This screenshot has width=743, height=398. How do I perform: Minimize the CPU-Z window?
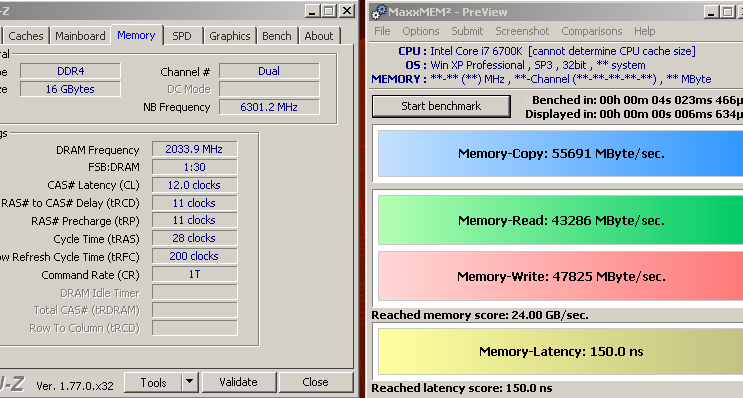pyautogui.click(x=311, y=11)
